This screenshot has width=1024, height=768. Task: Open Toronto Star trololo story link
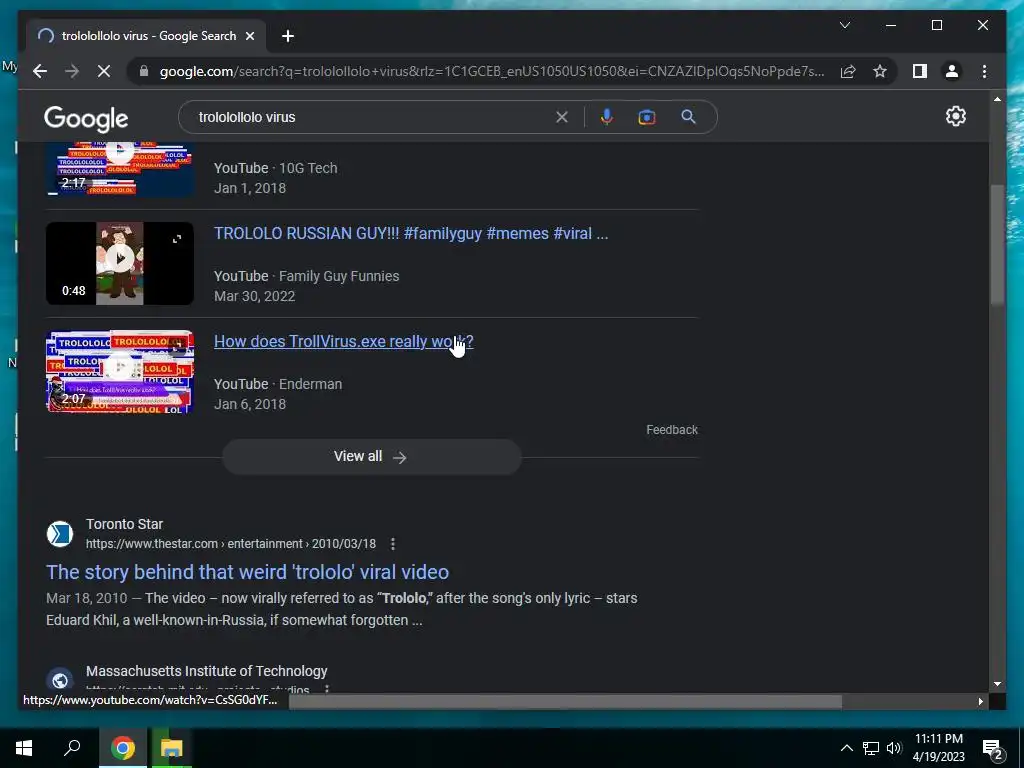coord(248,572)
